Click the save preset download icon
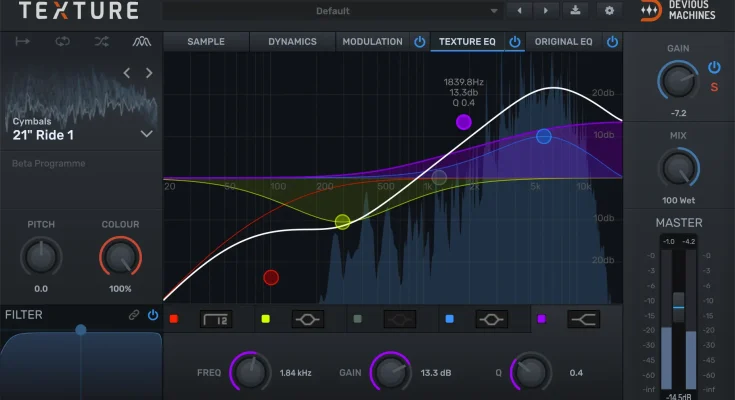The width and height of the screenshot is (735, 400). 575,11
